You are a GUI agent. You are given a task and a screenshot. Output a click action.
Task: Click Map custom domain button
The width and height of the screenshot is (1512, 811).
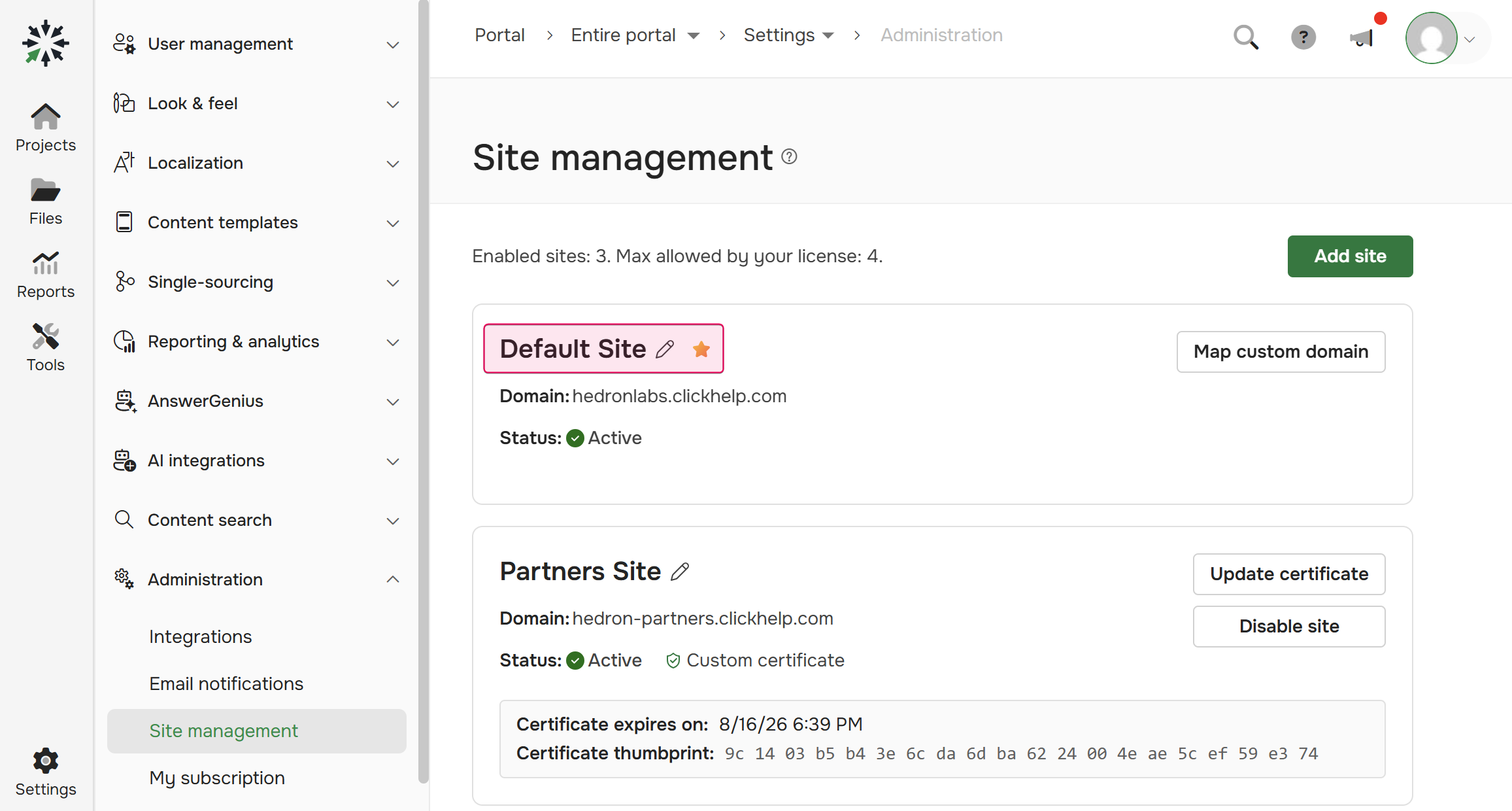pyautogui.click(x=1281, y=352)
